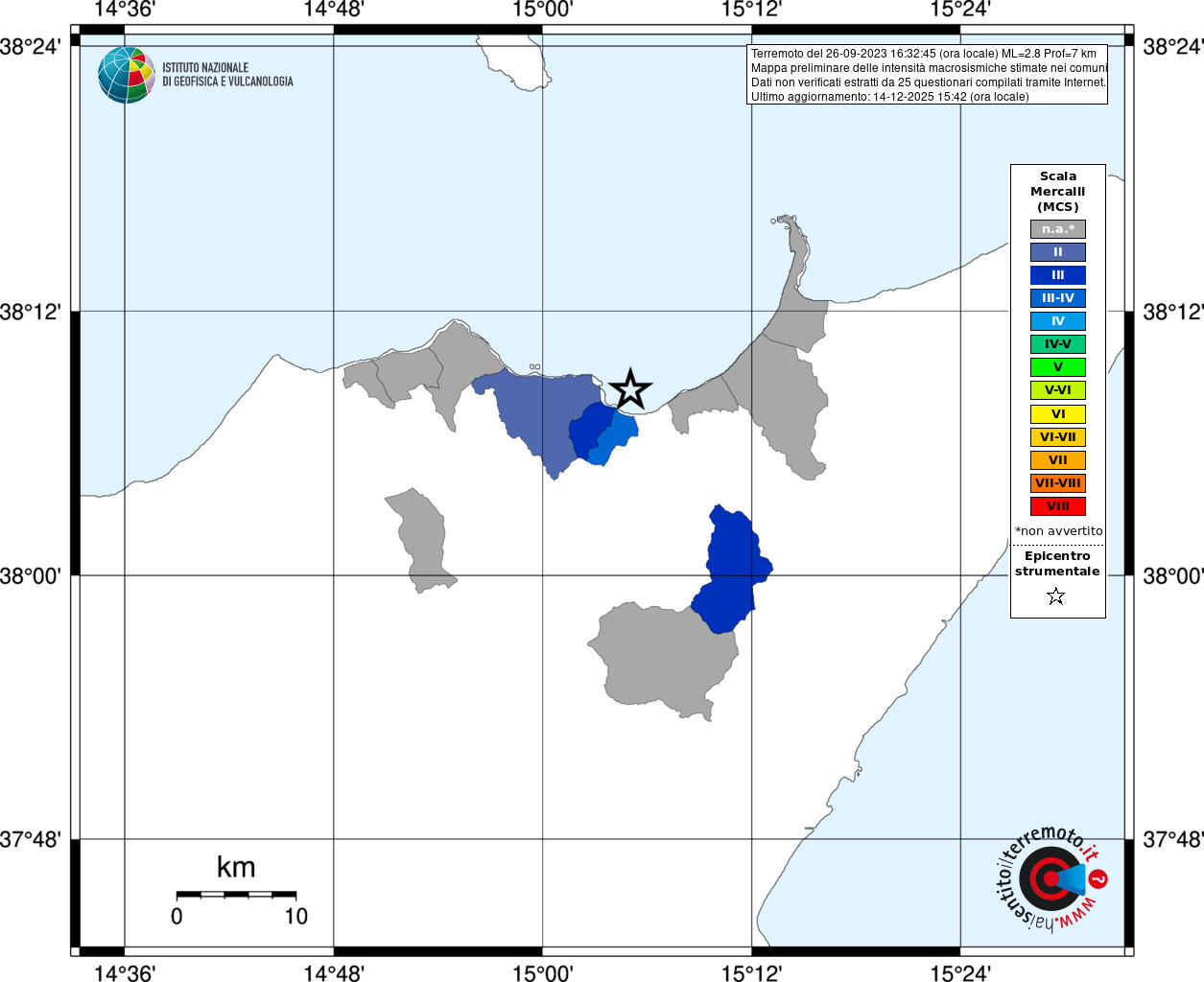Click the INGV globe logo
Screen dimensions: 1204x982
(127, 75)
